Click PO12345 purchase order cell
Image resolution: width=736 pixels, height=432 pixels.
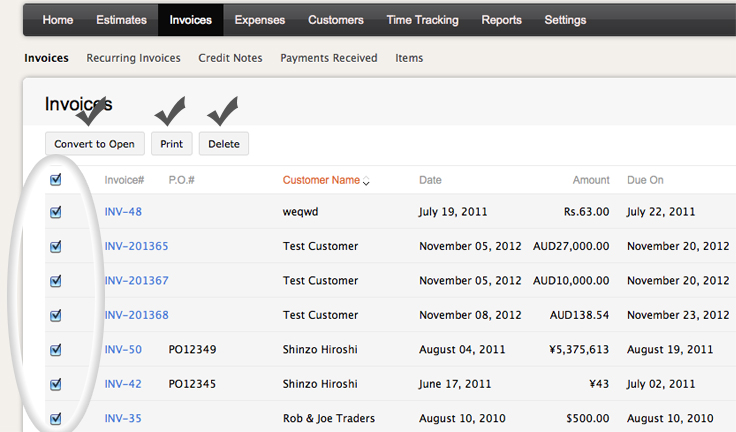coord(192,384)
